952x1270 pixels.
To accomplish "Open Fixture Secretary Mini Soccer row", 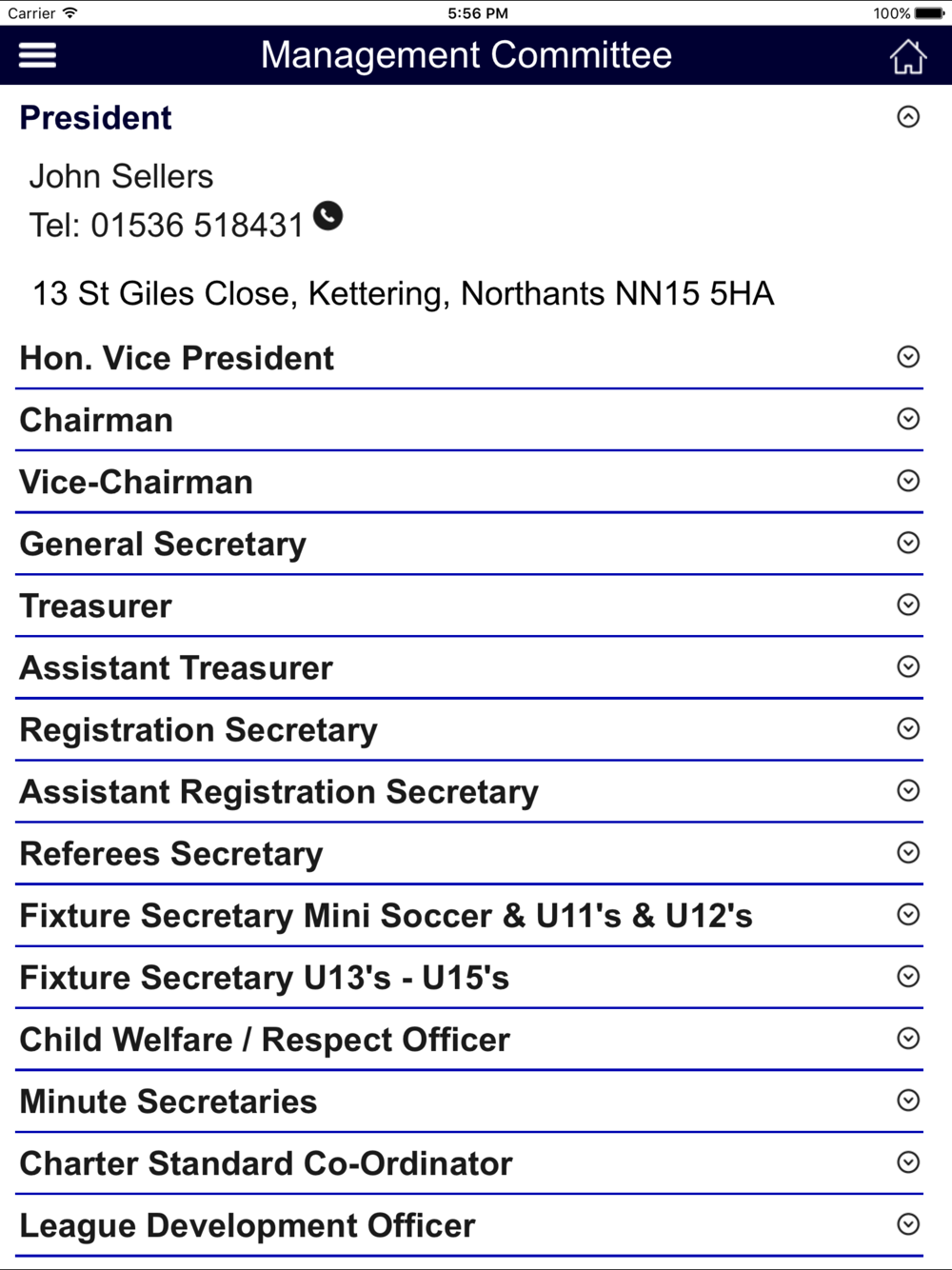I will [x=469, y=915].
